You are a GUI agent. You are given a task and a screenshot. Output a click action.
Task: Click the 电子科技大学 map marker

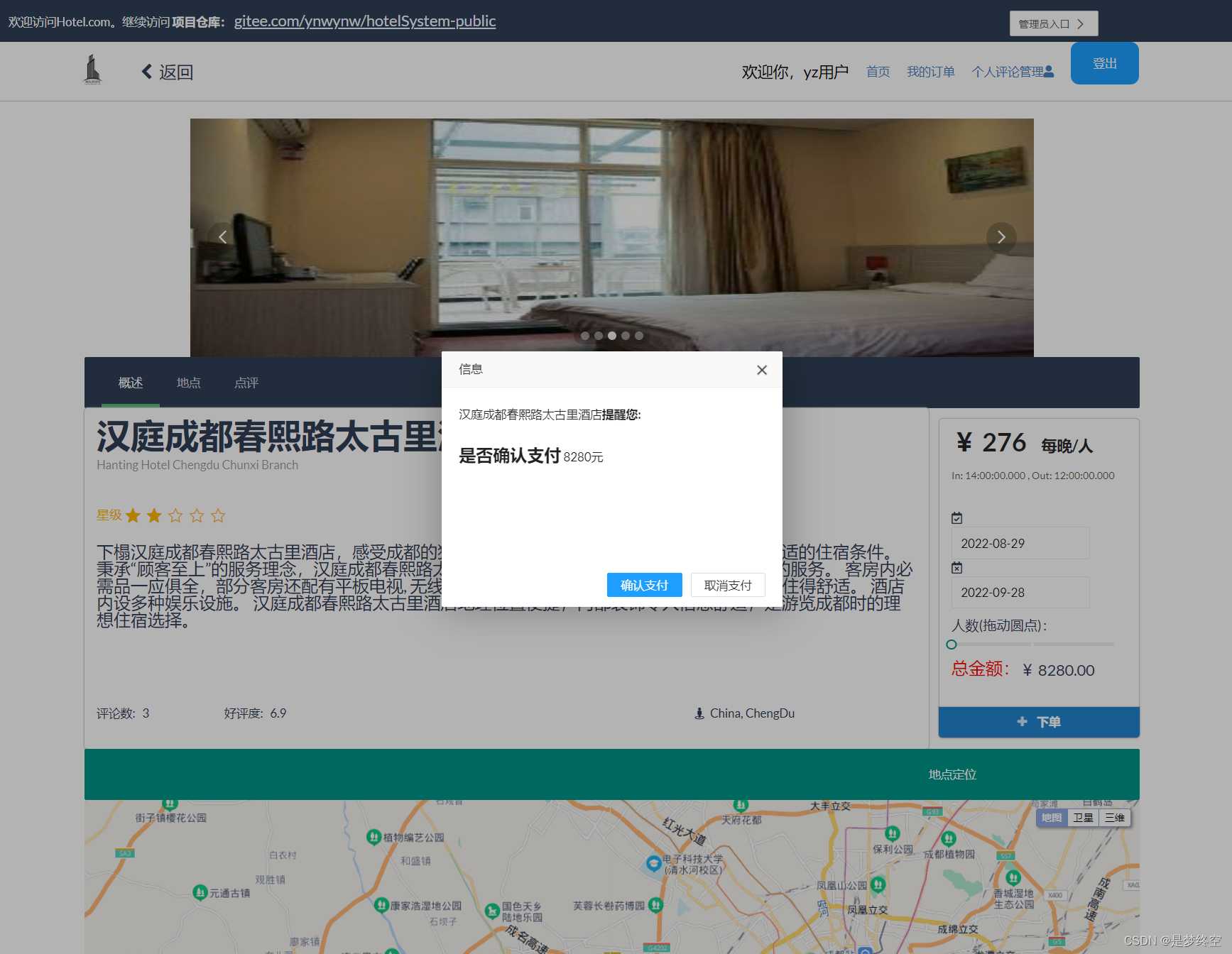coord(654,863)
